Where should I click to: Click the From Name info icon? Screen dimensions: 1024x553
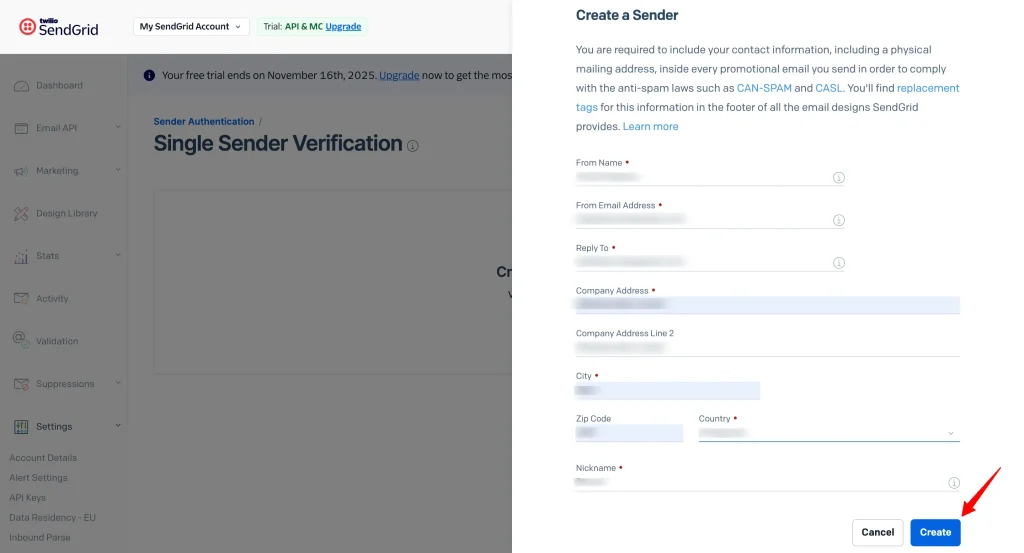click(838, 178)
